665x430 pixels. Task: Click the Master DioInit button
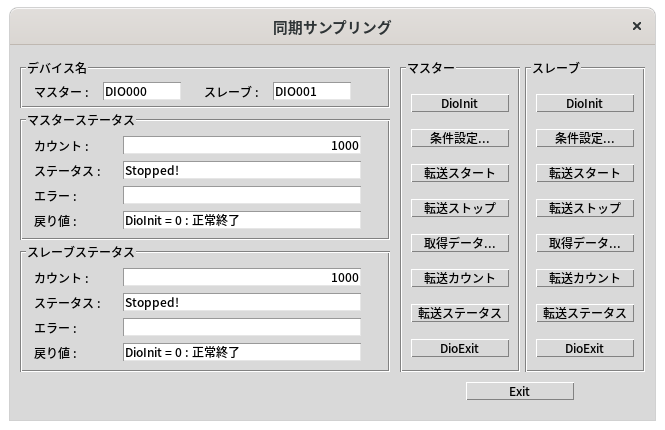coord(459,103)
